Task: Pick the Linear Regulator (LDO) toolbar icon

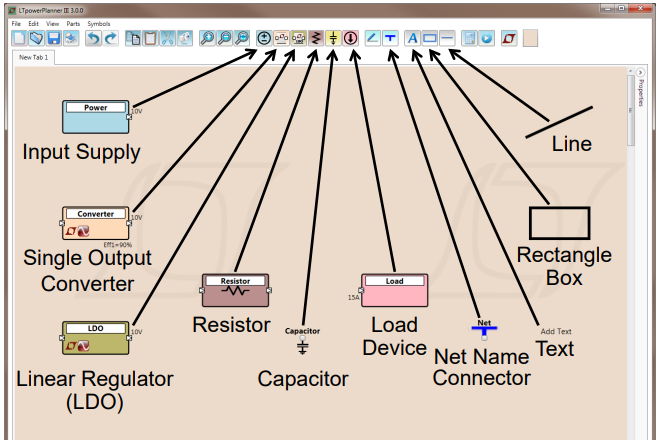Action: (x=298, y=38)
